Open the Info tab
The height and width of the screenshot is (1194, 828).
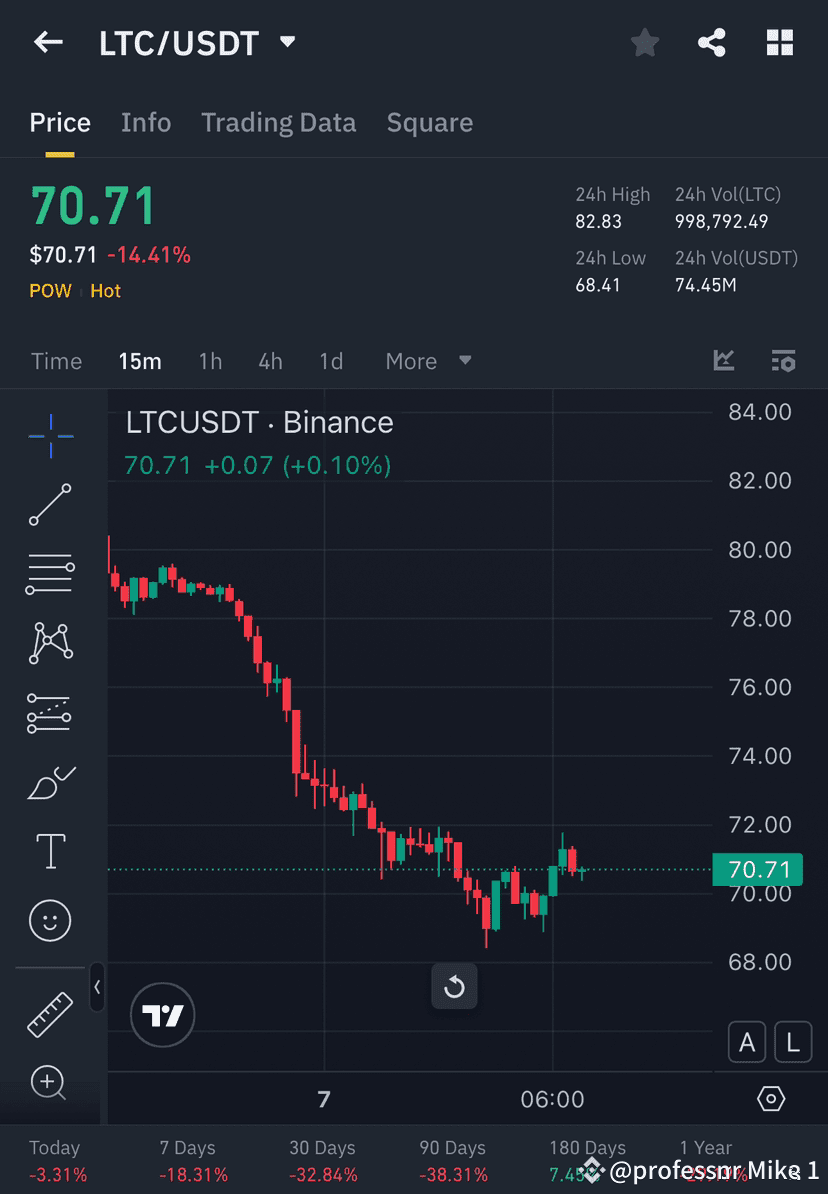[146, 122]
